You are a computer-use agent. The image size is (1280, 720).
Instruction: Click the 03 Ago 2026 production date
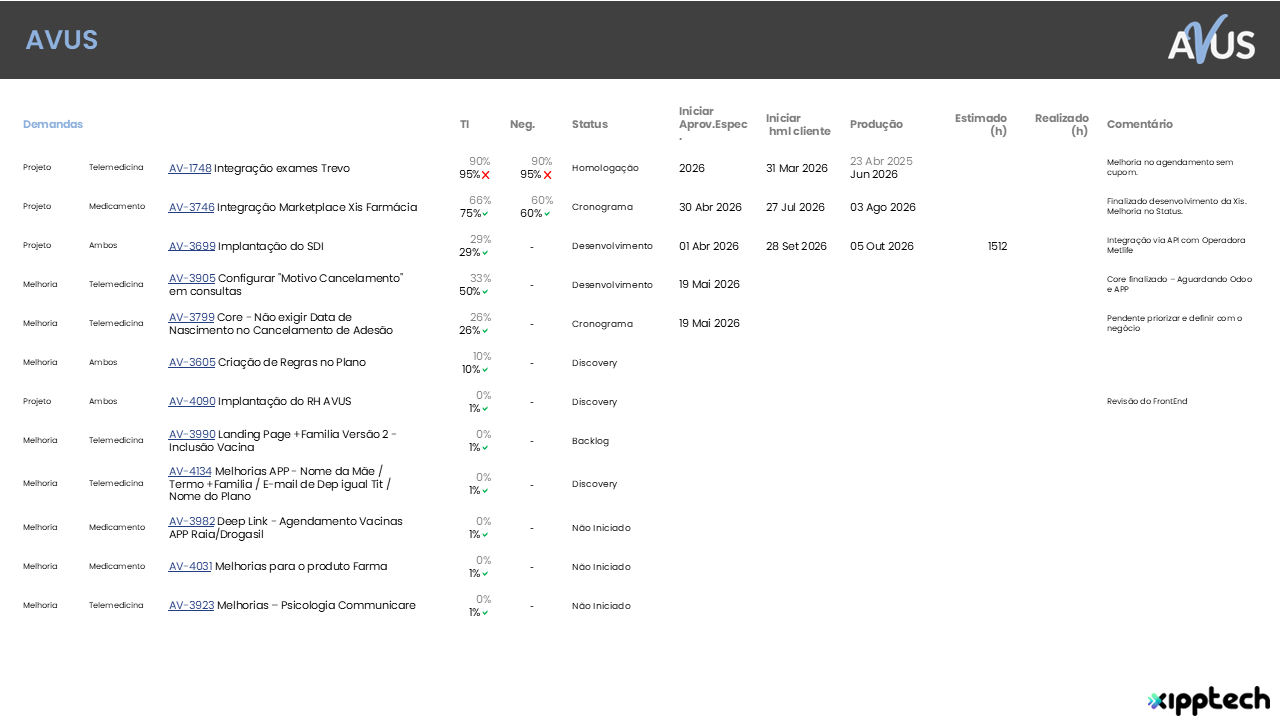(x=883, y=207)
